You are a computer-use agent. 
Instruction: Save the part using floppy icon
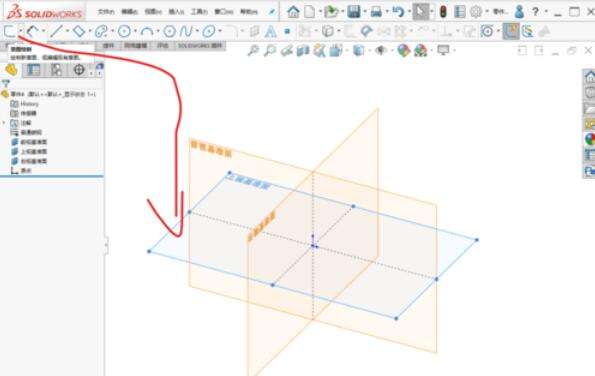(354, 12)
